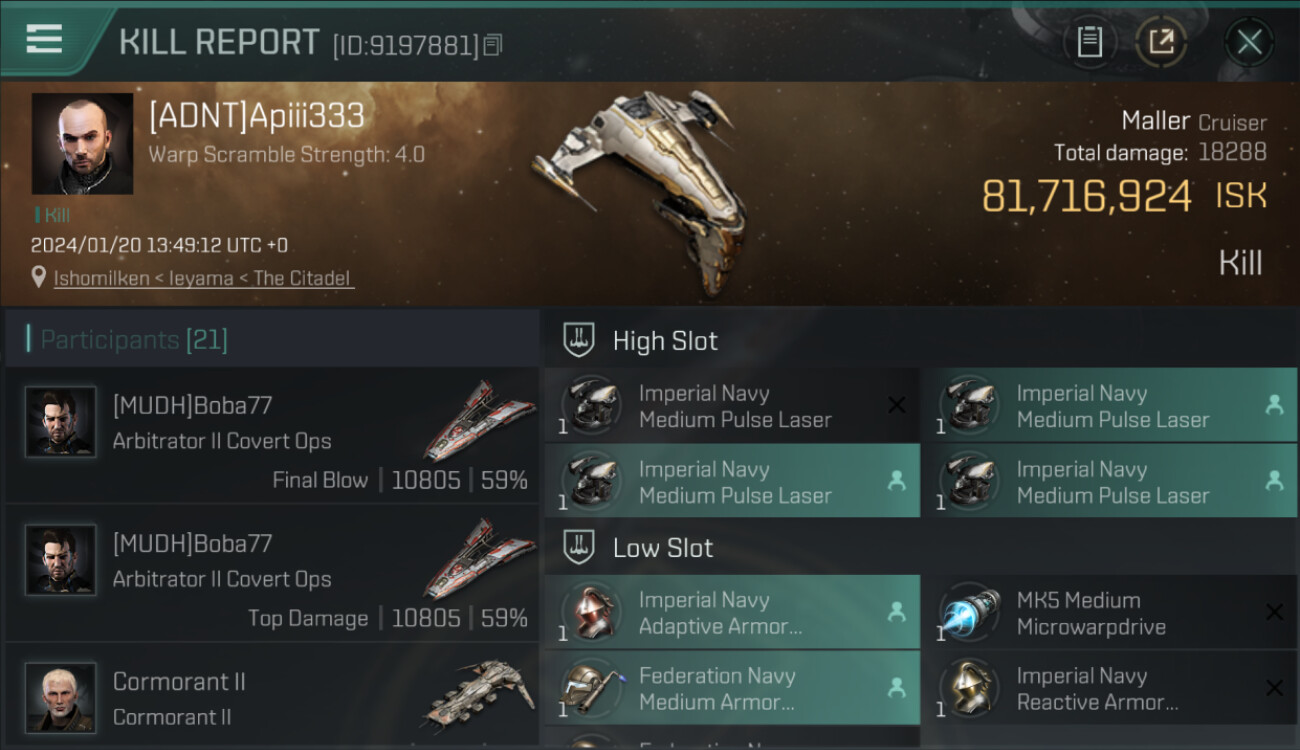This screenshot has height=750, width=1300.
Task: Tap Imperial Navy Reactive Armor icon
Action: point(969,688)
